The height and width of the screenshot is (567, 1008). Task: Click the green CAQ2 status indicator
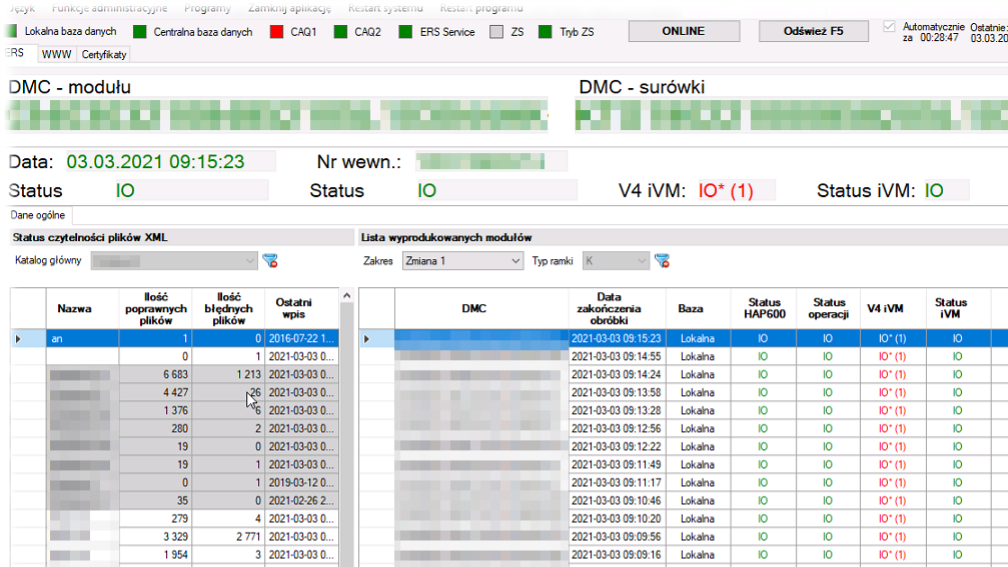341,32
